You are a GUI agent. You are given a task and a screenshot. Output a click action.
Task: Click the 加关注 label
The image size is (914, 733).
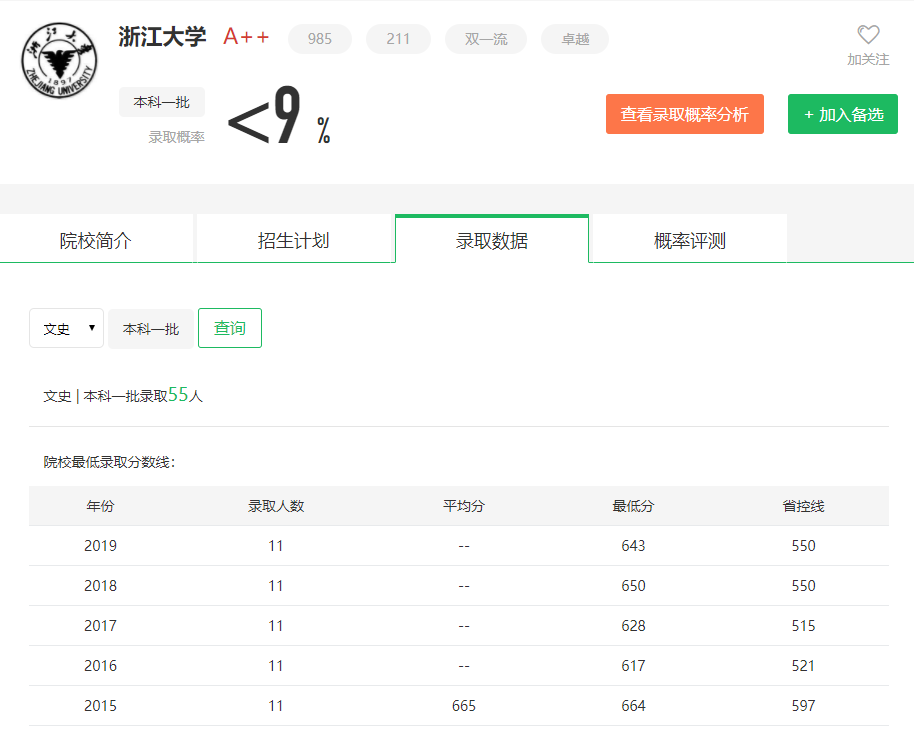coord(868,59)
